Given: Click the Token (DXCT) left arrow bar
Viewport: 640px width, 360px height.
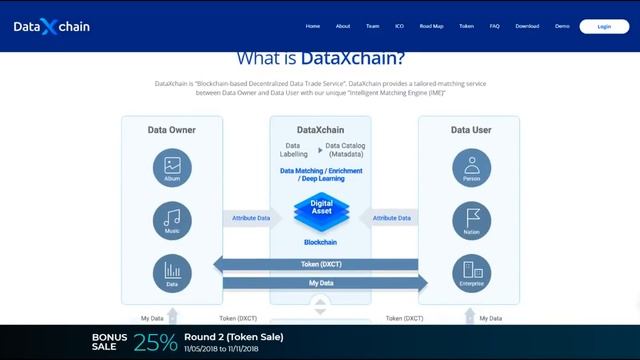Looking at the screenshot, I should click(316, 264).
